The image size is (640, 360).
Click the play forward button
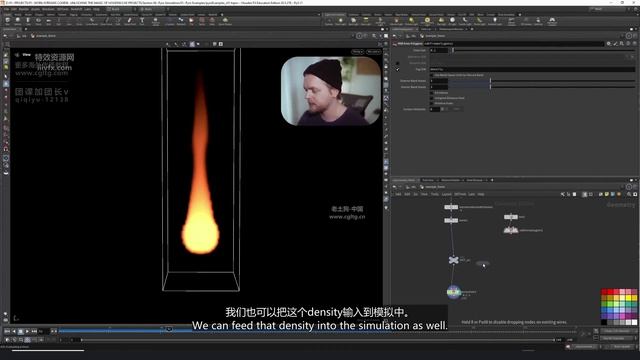pos(27,331)
